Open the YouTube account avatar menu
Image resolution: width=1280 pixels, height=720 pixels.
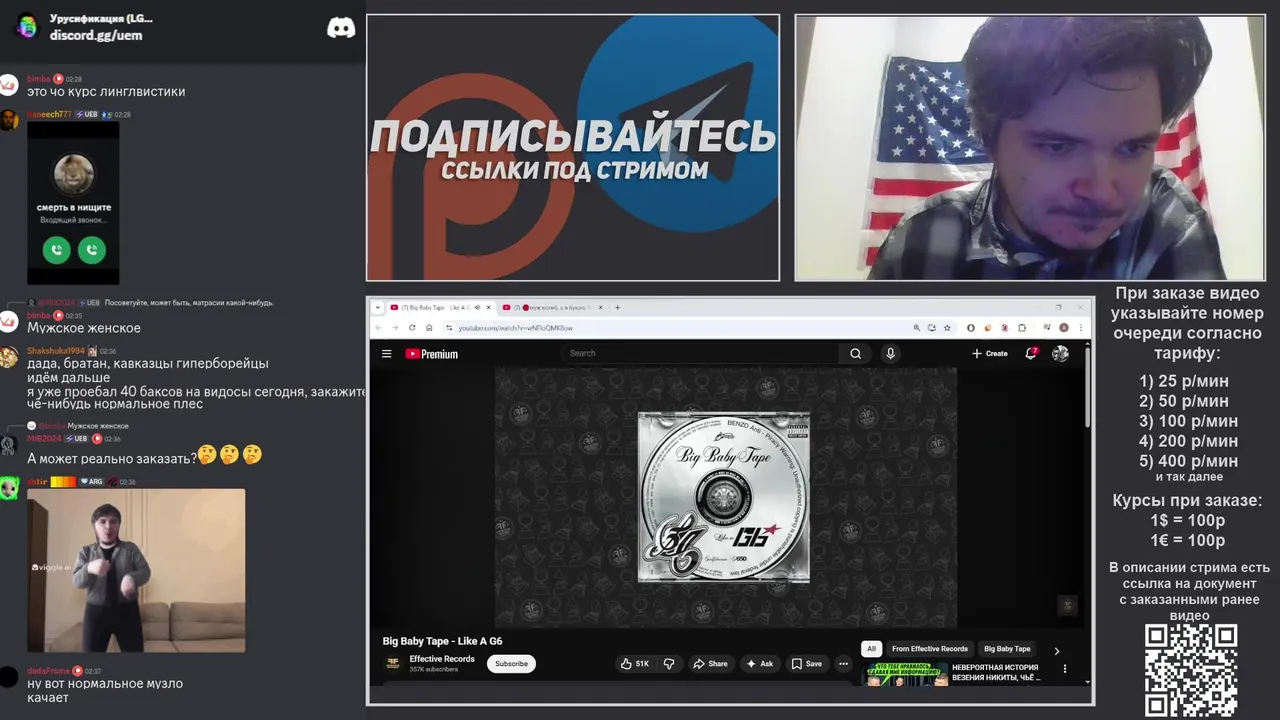(x=1060, y=353)
